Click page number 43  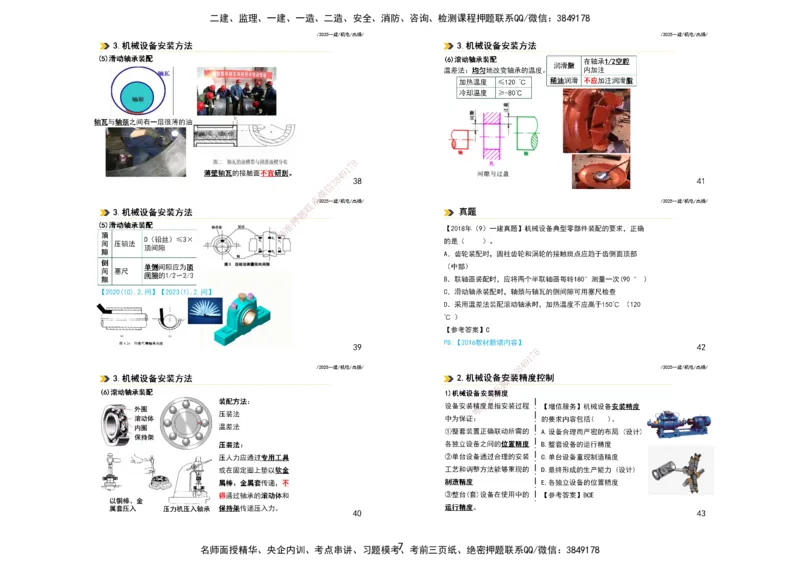[x=701, y=513]
